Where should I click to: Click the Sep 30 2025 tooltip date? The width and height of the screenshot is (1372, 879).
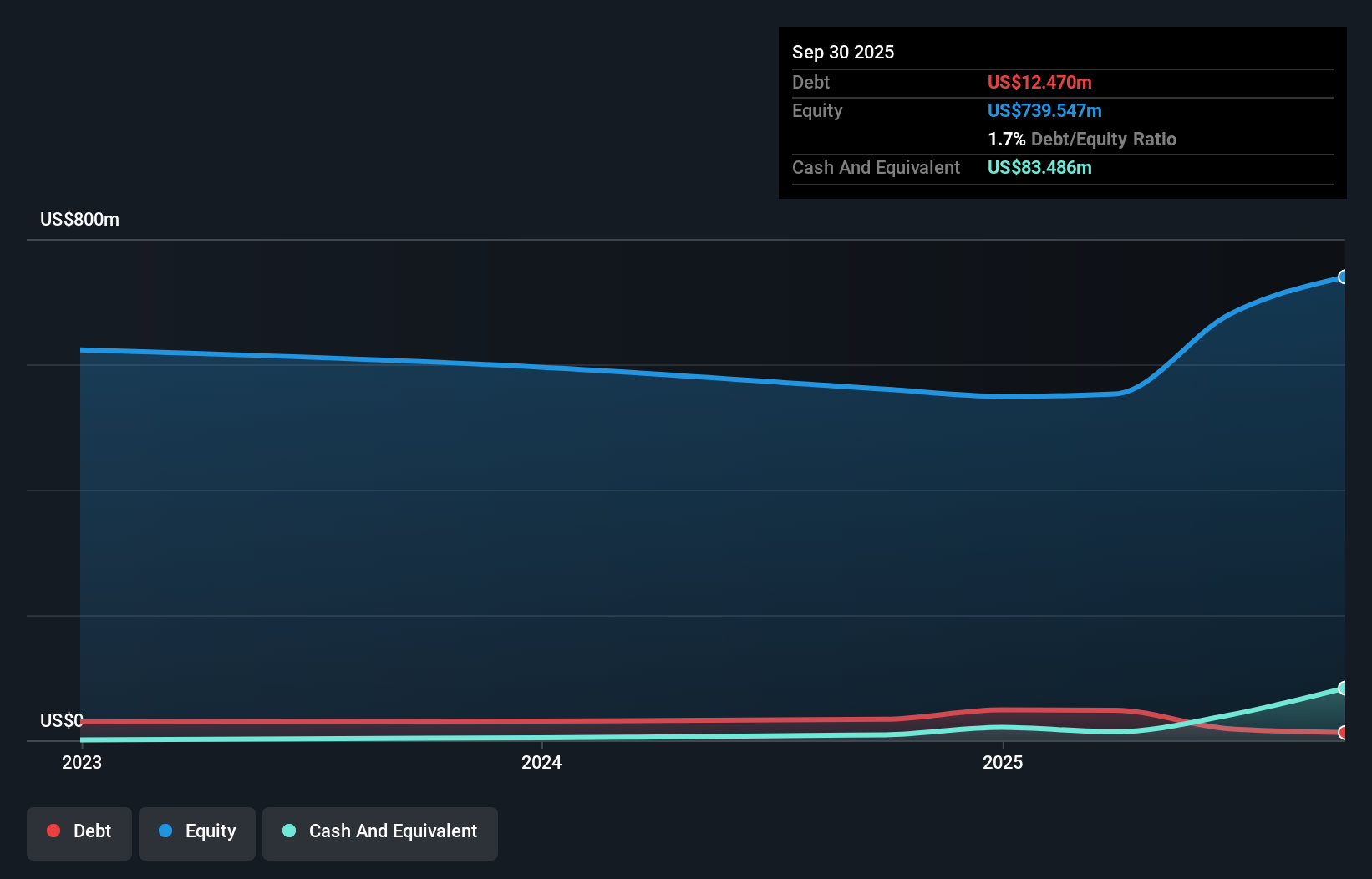(x=843, y=52)
